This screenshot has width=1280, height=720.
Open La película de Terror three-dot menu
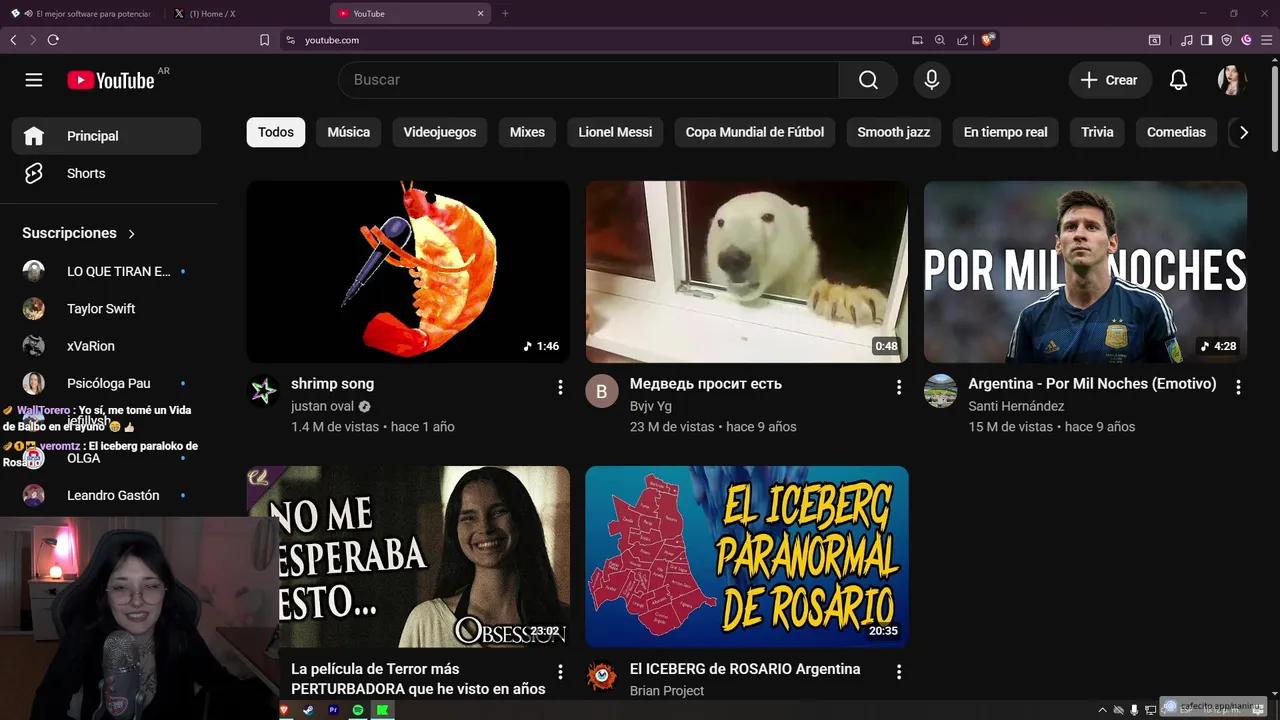560,672
